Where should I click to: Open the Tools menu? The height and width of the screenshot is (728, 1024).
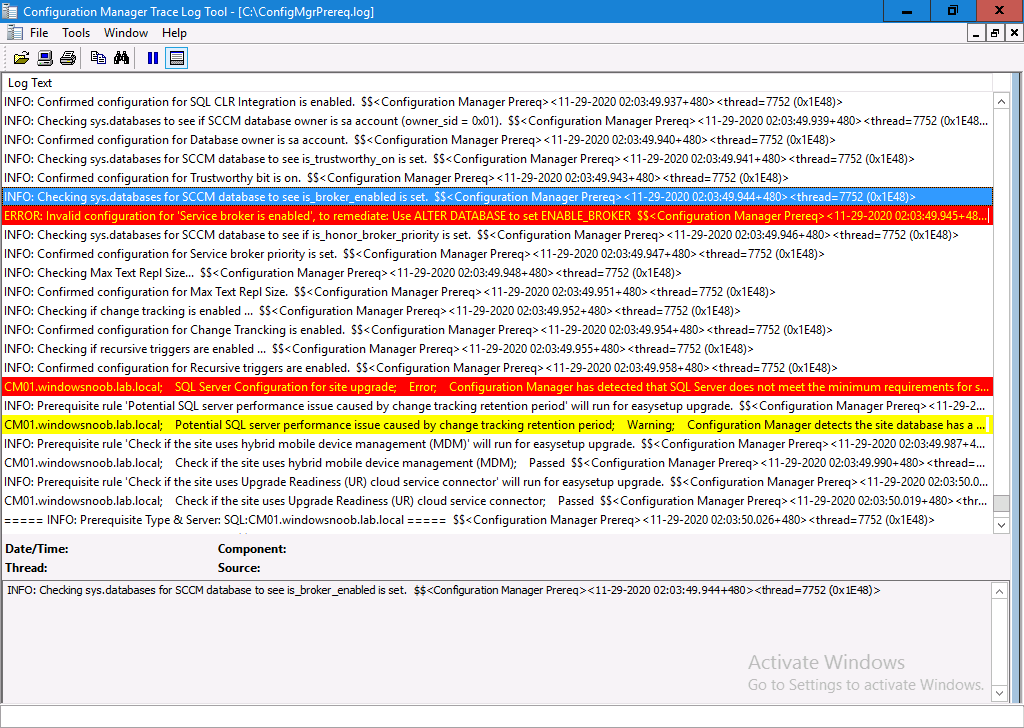pyautogui.click(x=76, y=33)
